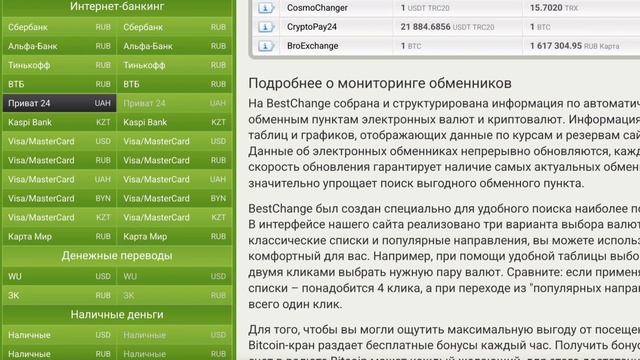This screenshot has width=640, height=360.
Task: Select Visa/MasterCard BYN in the left column
Action: pos(60,198)
